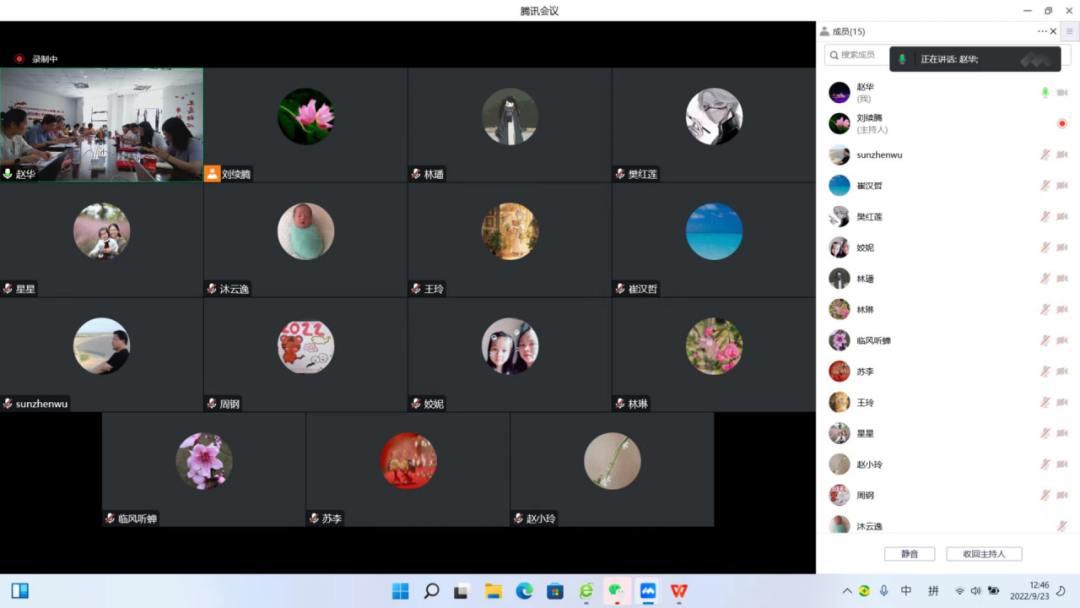The image size is (1080, 608).
Task: Expand the system tray hidden icons chevron
Action: coord(847,591)
